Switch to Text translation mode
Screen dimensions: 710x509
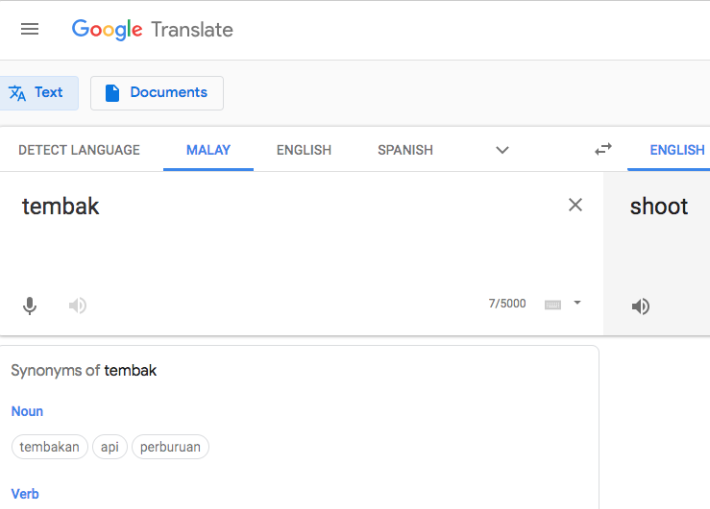pos(37,93)
